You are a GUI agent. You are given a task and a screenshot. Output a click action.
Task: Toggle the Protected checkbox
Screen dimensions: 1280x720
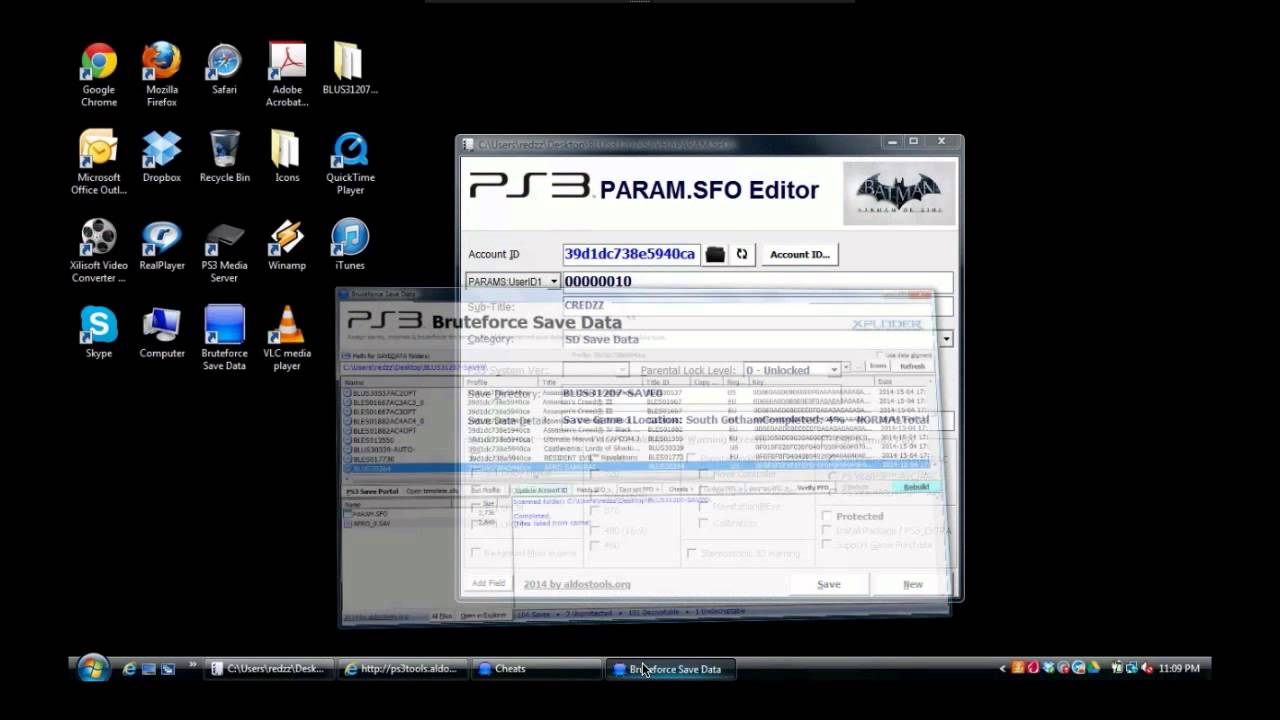(827, 516)
